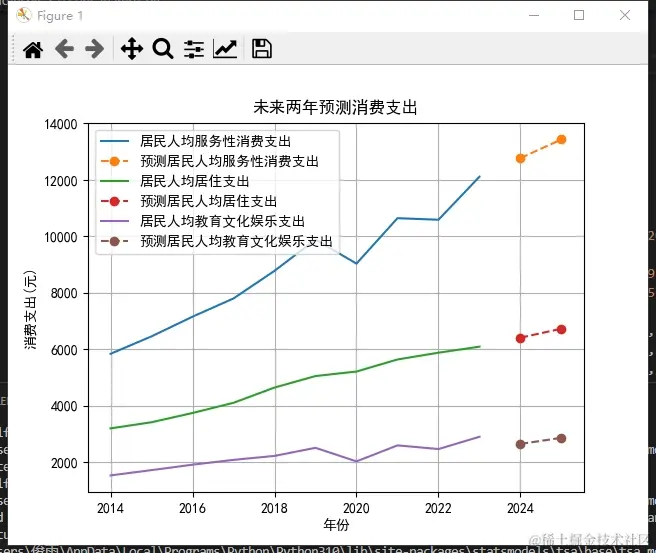Click the y-axis tick label 6000
The width and height of the screenshot is (656, 553).
pos(64,350)
